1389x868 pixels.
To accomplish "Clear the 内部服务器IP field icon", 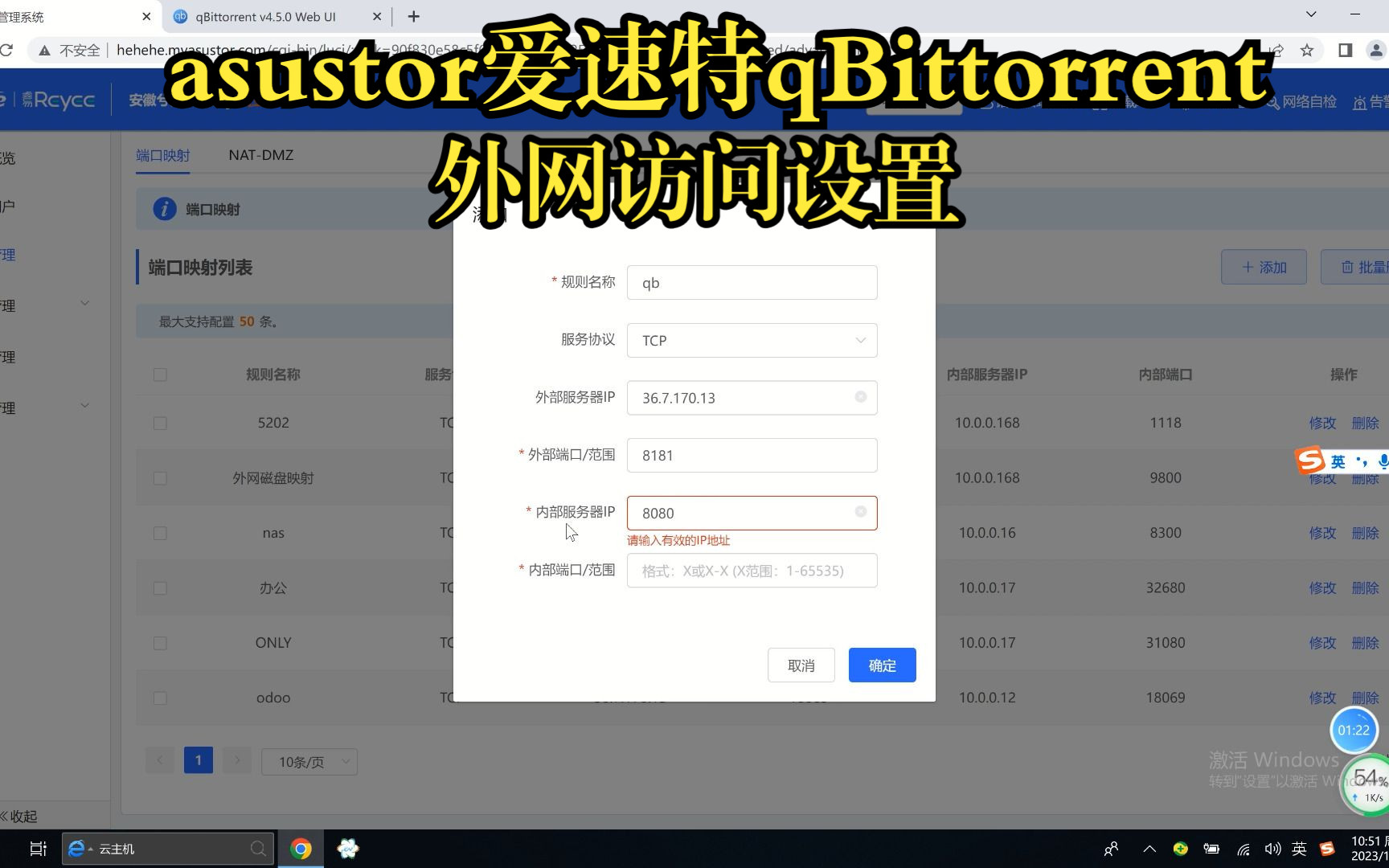I will point(860,512).
